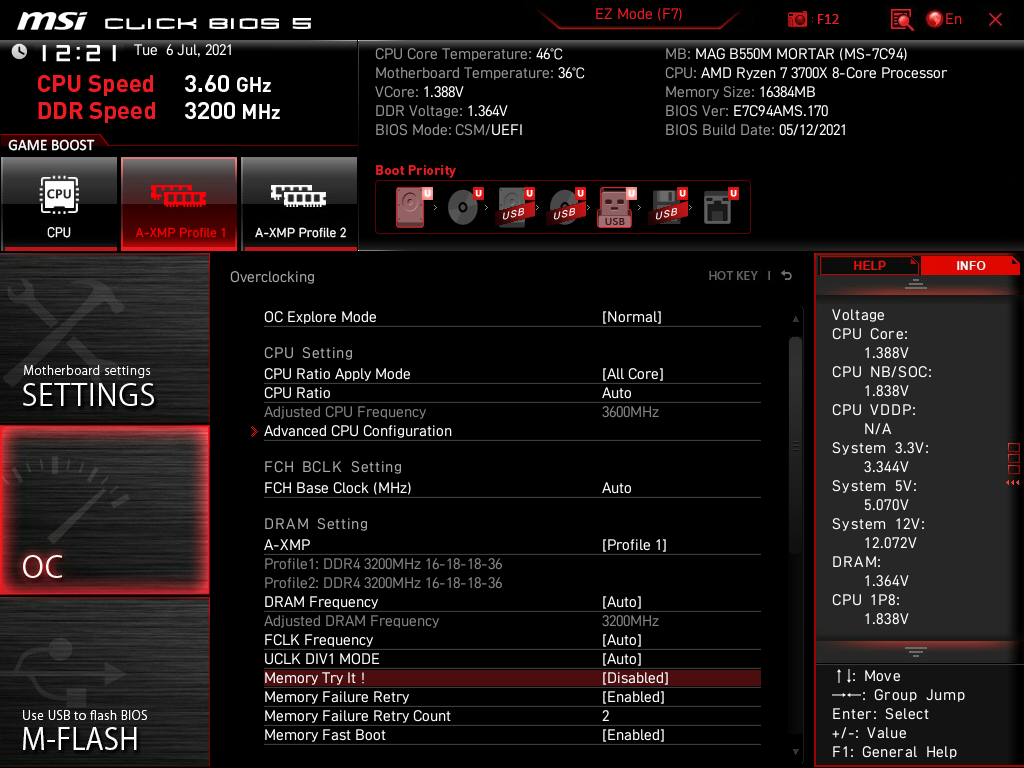Viewport: 1024px width, 768px height.
Task: Click the GAME BOOST label
Action: pos(51,145)
